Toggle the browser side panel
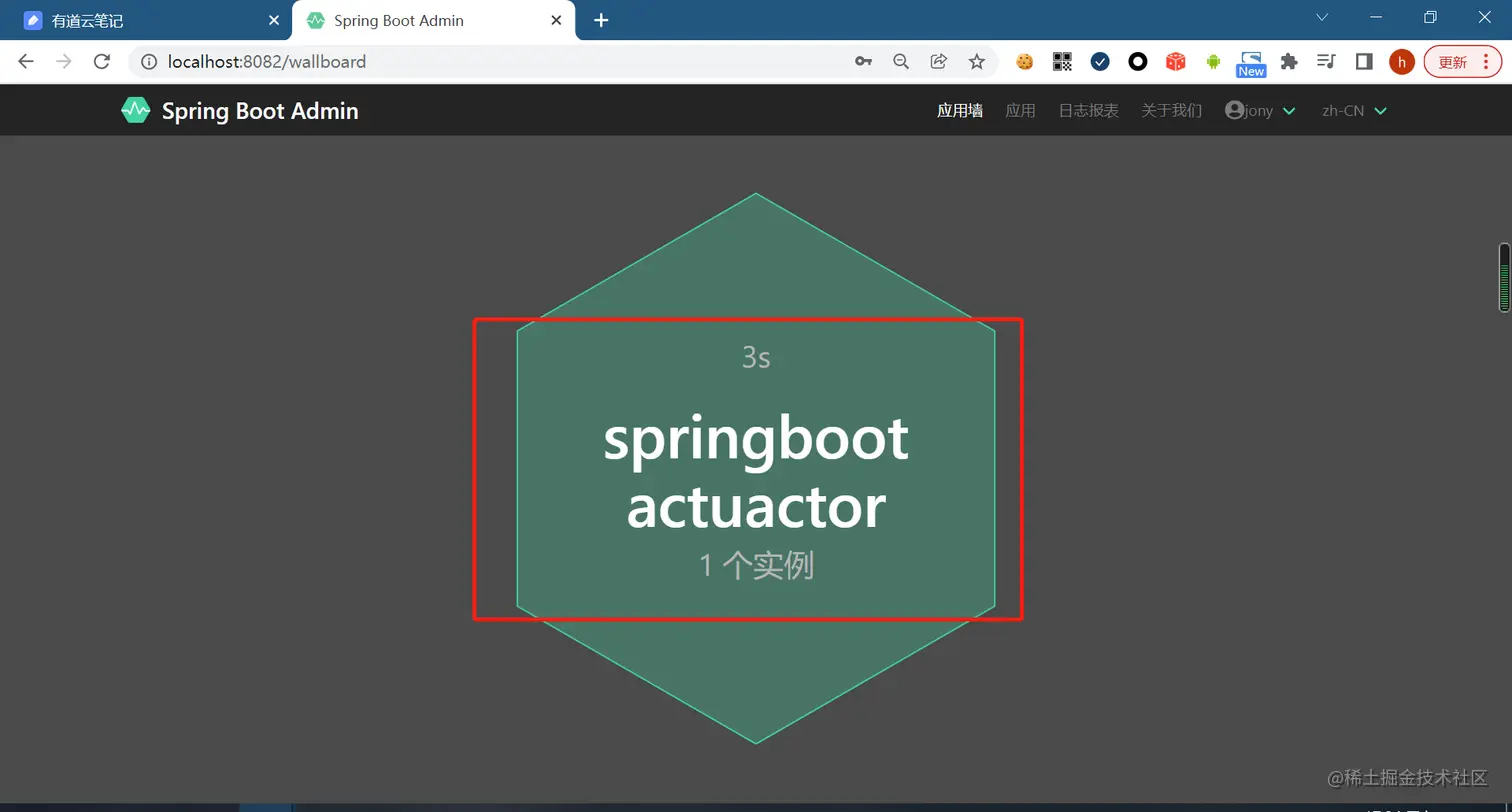Screen dimensions: 1512x812 click(x=1364, y=62)
